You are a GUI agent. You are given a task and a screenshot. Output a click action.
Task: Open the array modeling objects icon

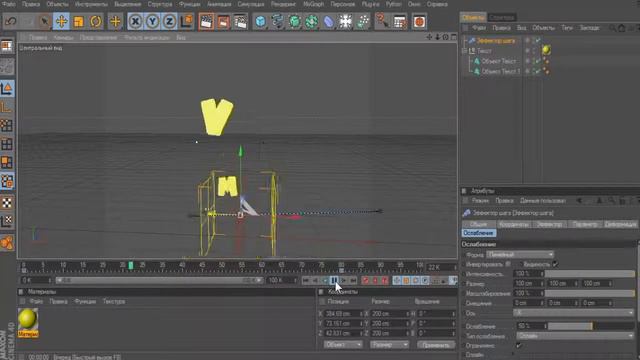coord(311,21)
